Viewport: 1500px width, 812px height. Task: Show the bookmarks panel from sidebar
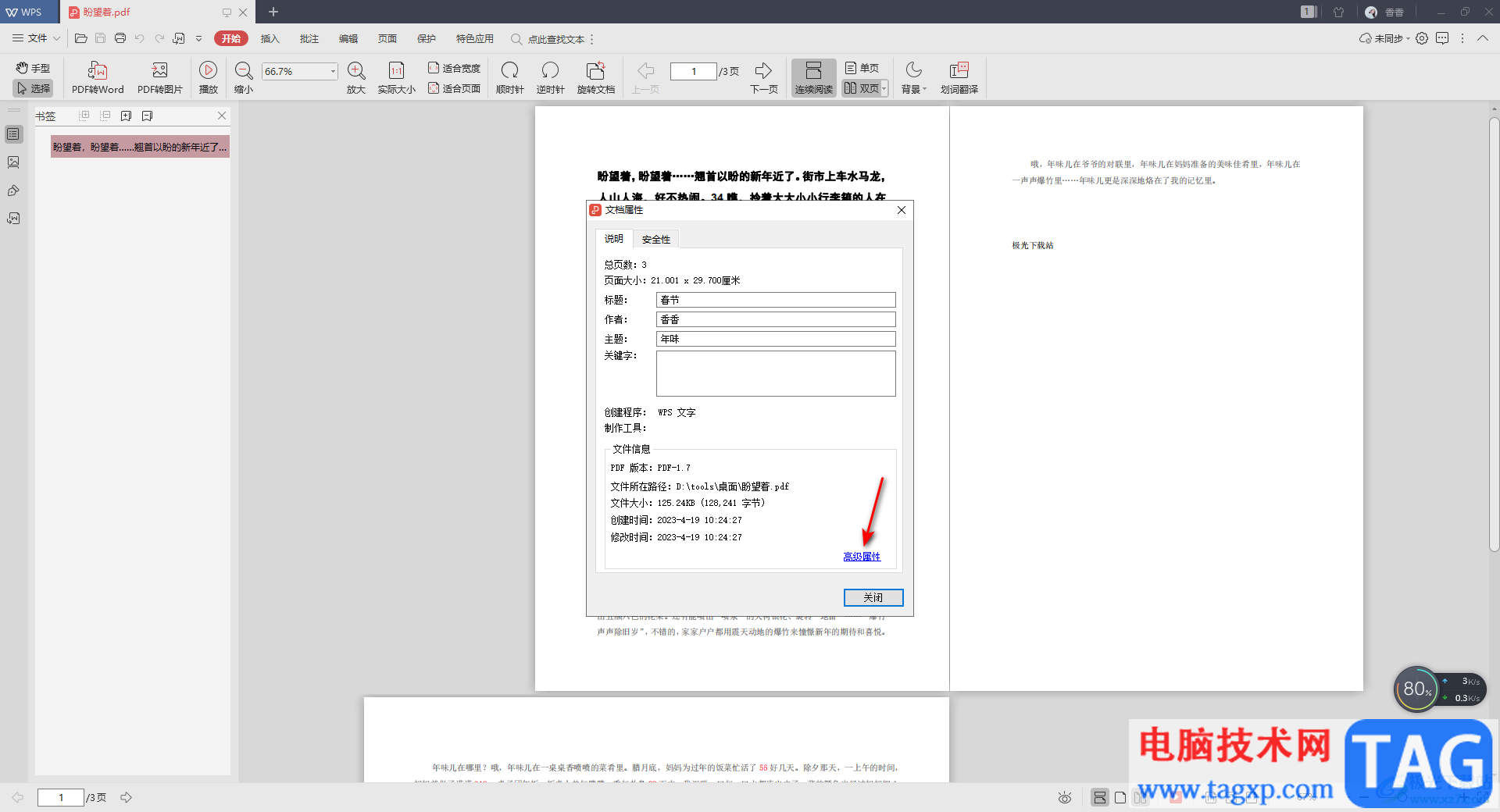[13, 134]
